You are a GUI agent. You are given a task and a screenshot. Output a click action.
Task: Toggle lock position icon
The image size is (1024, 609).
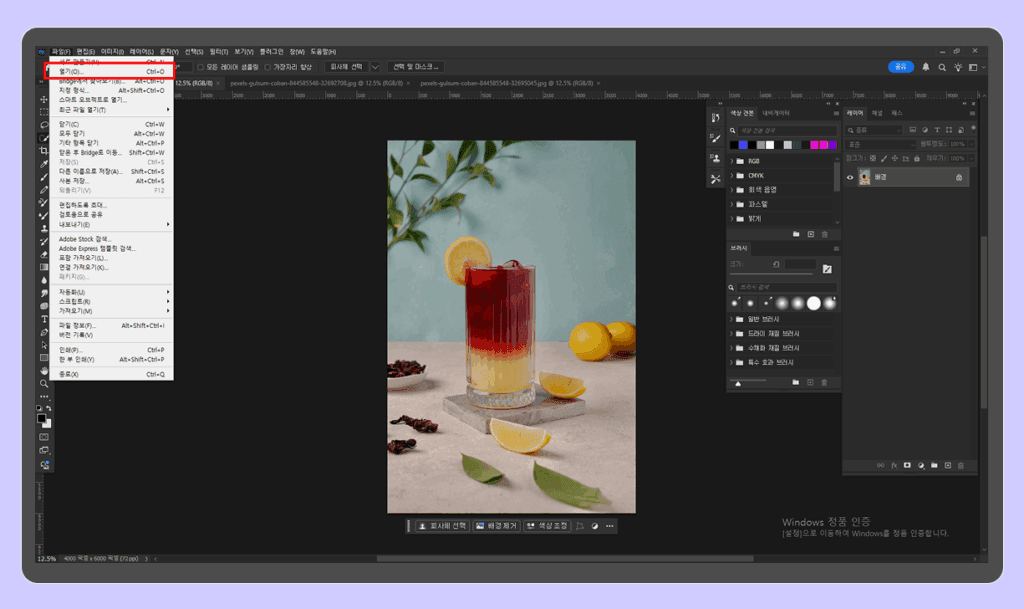[x=895, y=158]
